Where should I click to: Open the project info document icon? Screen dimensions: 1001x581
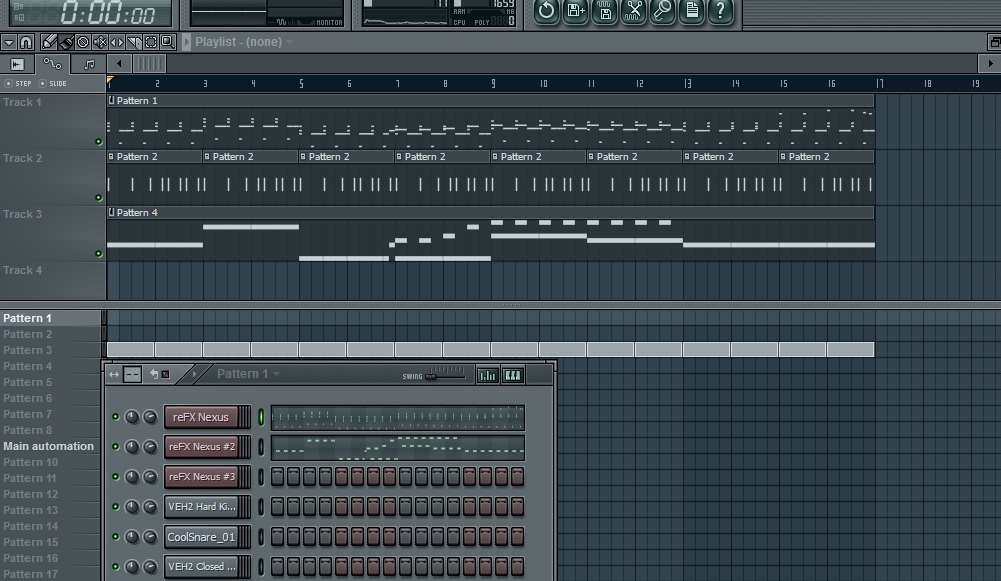point(691,10)
